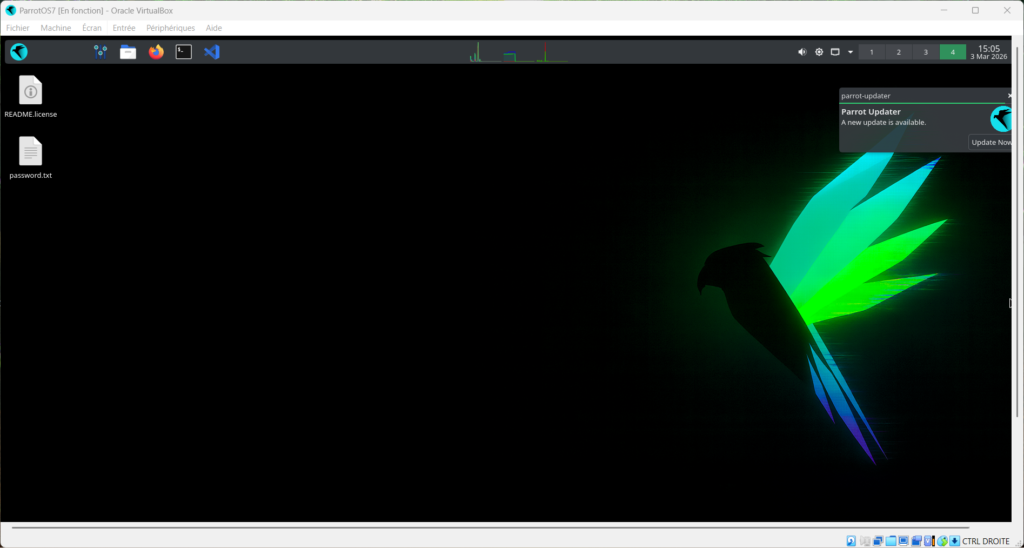Open the control center mixer icon
This screenshot has height=548, width=1024.
pyautogui.click(x=100, y=52)
